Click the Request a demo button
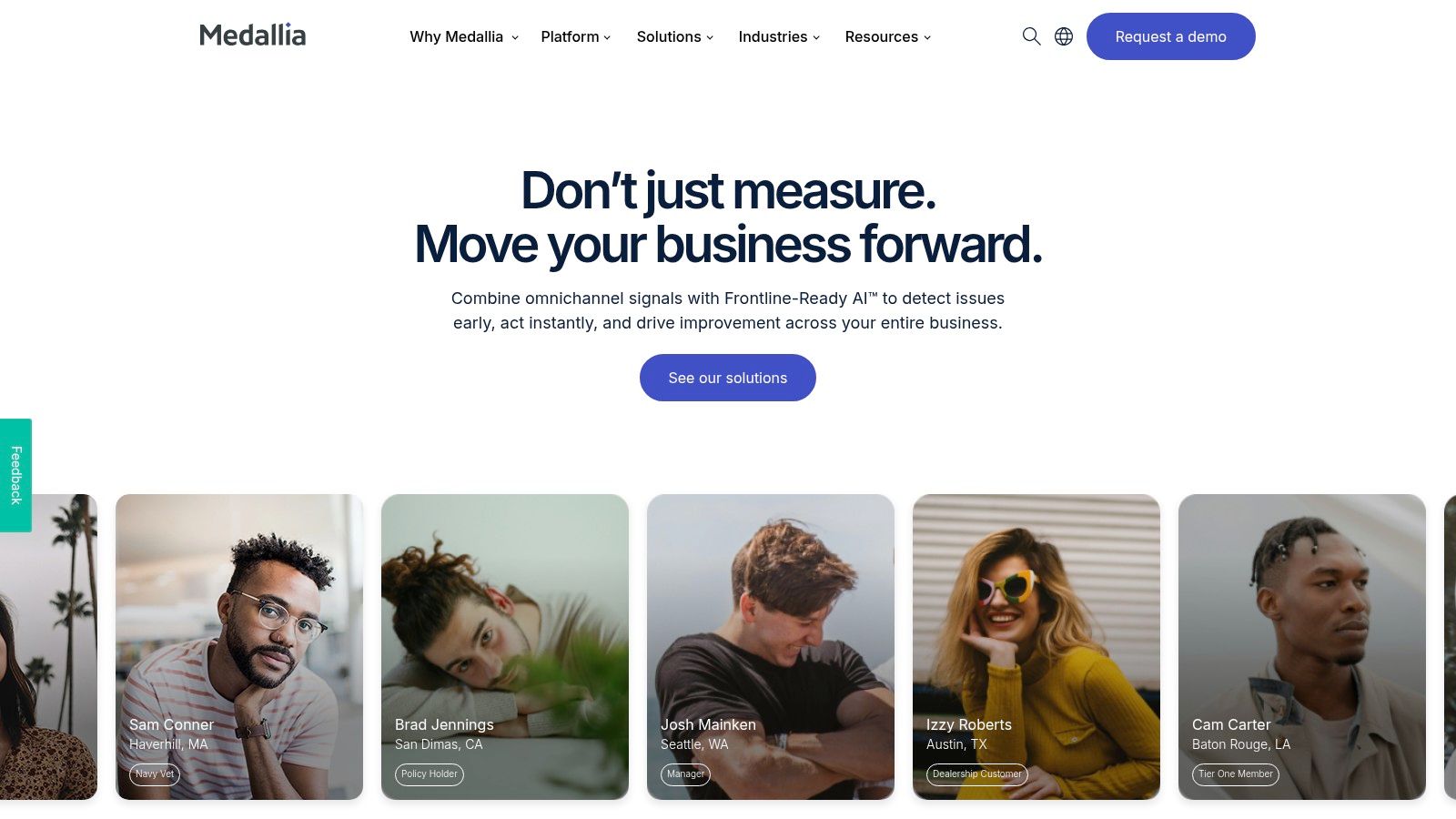The image size is (1456, 819). [1171, 36]
